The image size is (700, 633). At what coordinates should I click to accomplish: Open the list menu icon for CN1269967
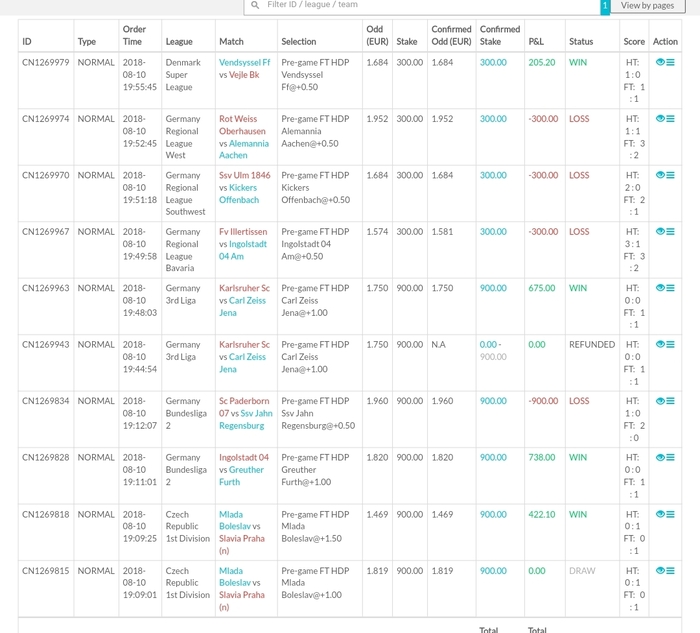pos(670,231)
